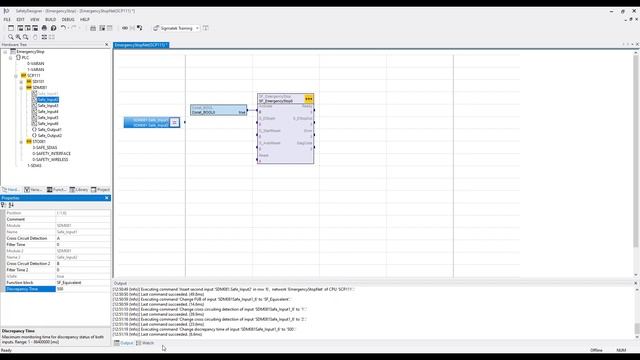The height and width of the screenshot is (360, 640).
Task: Select 0-SAFETY_WIRELESS tree item
Action: pyautogui.click(x=50, y=160)
